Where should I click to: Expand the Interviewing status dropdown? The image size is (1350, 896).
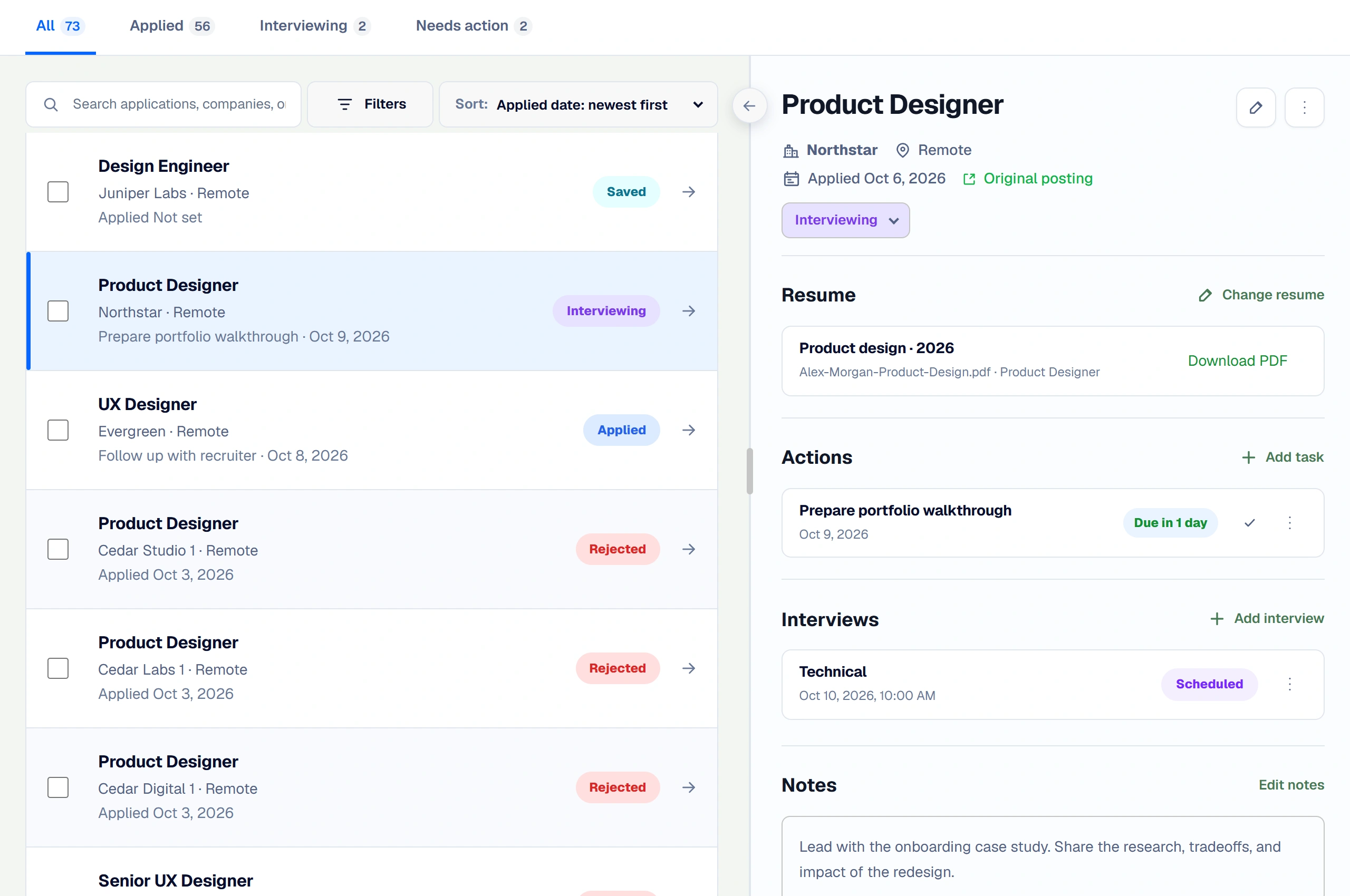click(x=845, y=220)
